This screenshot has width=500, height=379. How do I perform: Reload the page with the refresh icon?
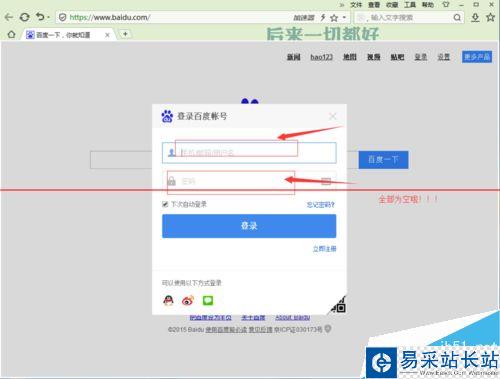[x=24, y=17]
